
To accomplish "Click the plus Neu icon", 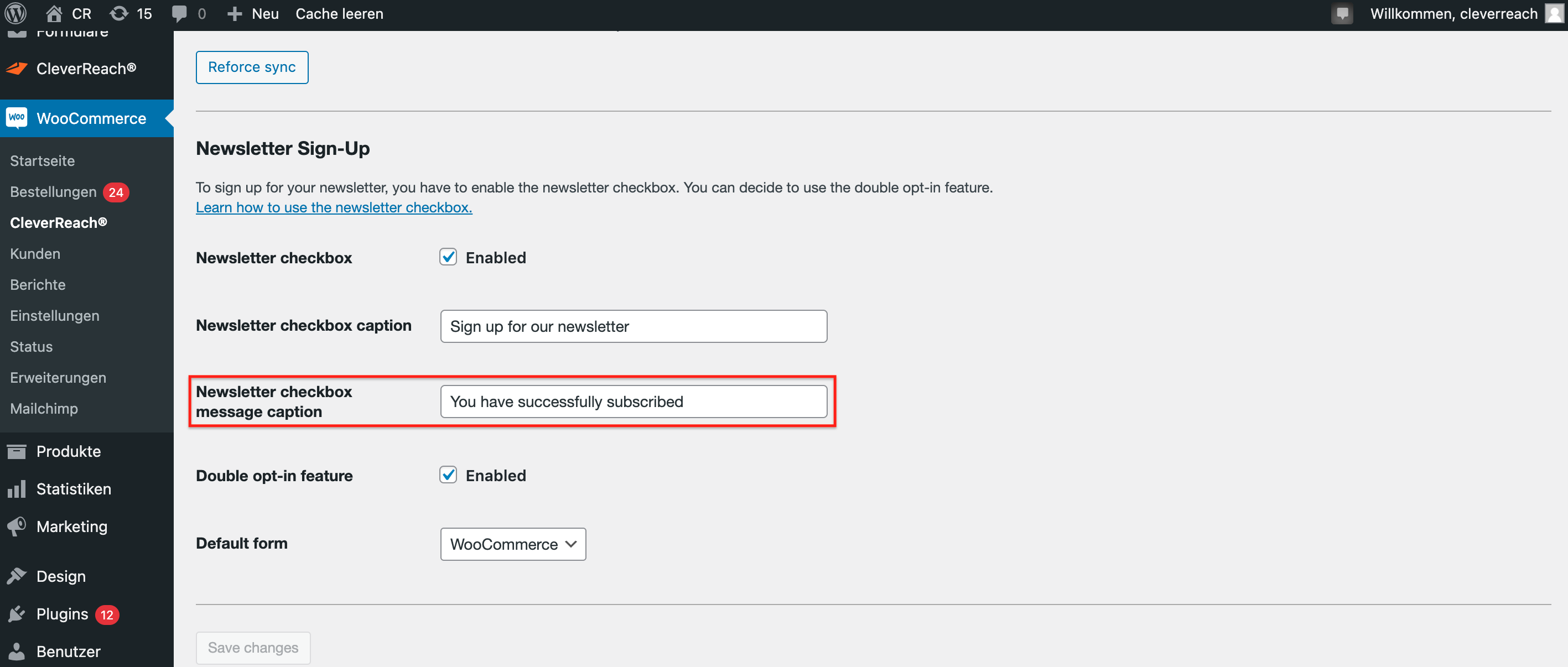I will pos(235,13).
